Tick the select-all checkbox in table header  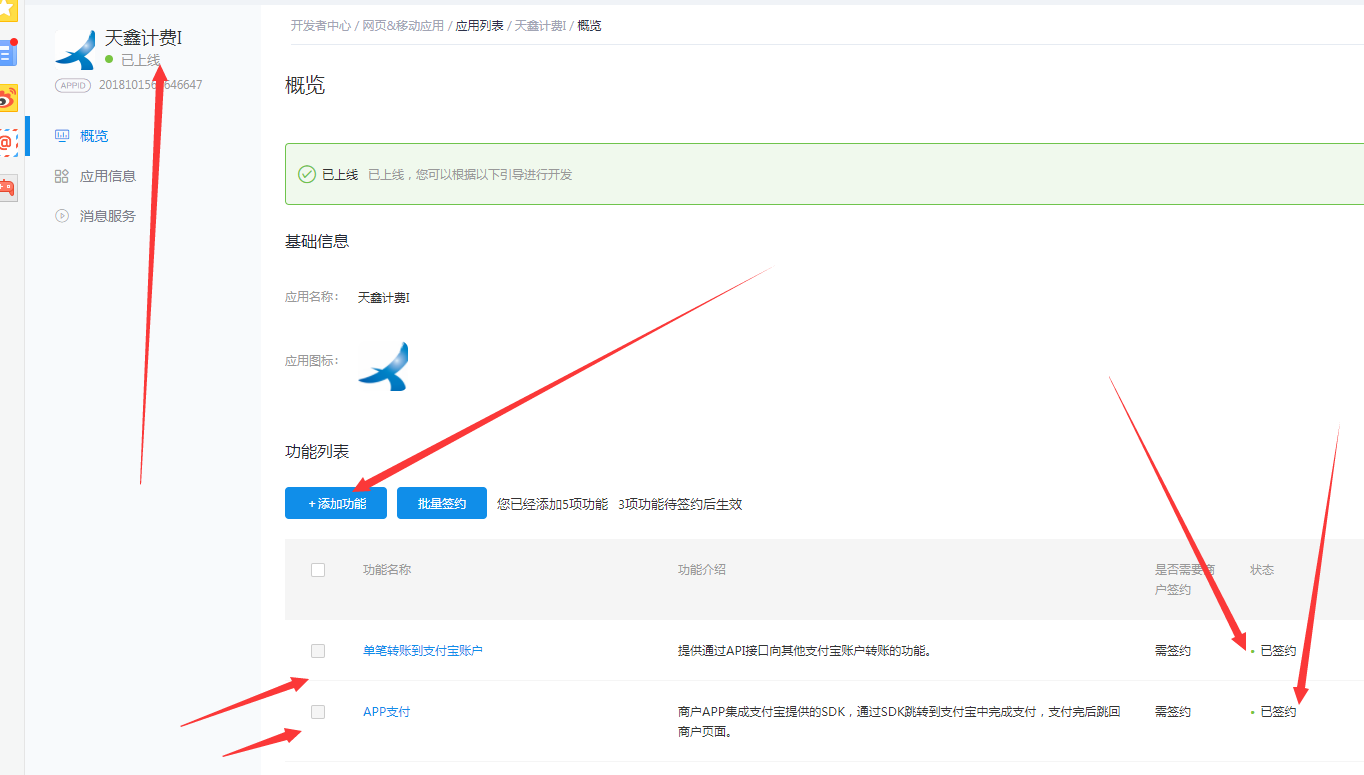(318, 570)
